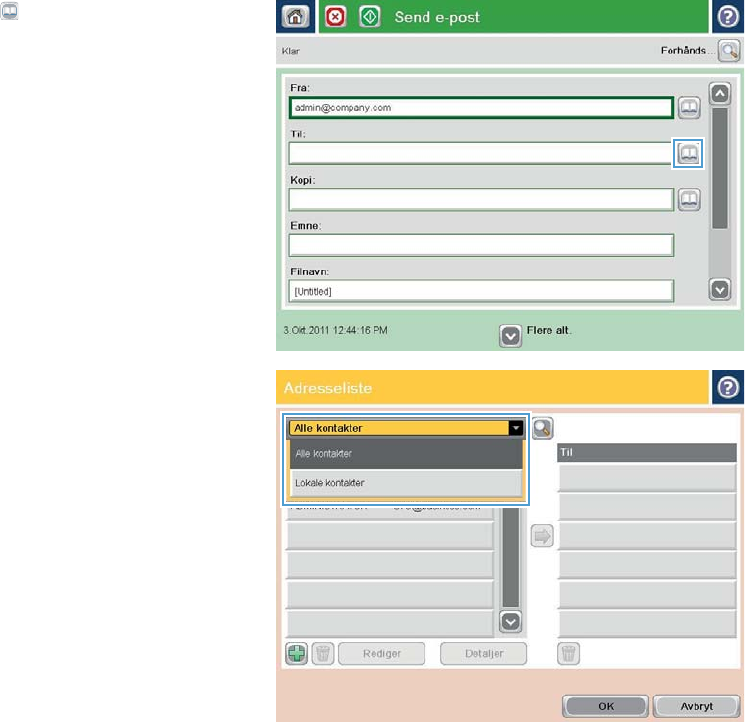Select Lokale kontakter in dropdown list
The image size is (745, 722).
click(x=406, y=483)
